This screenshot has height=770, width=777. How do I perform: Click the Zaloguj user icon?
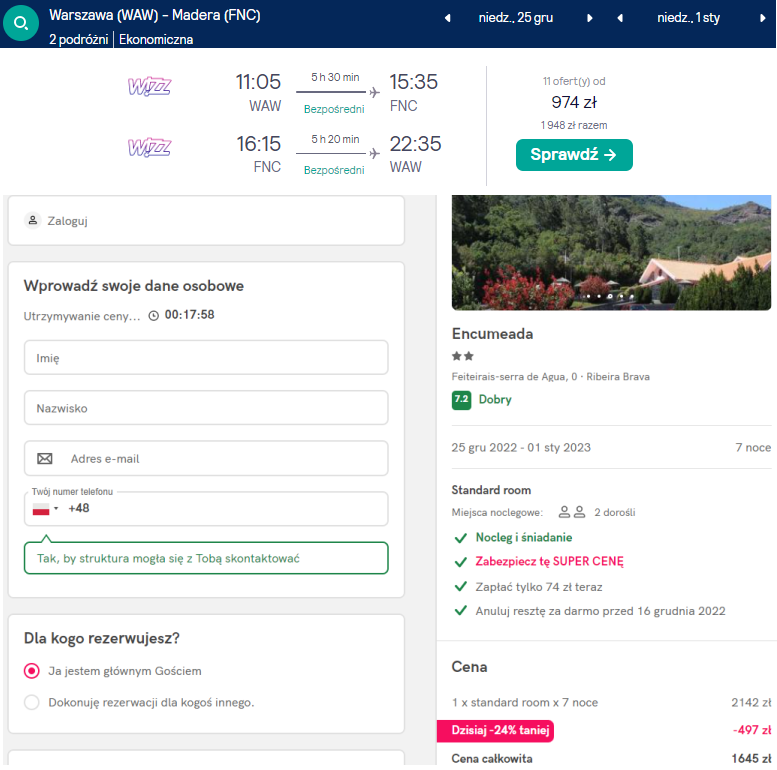33,220
